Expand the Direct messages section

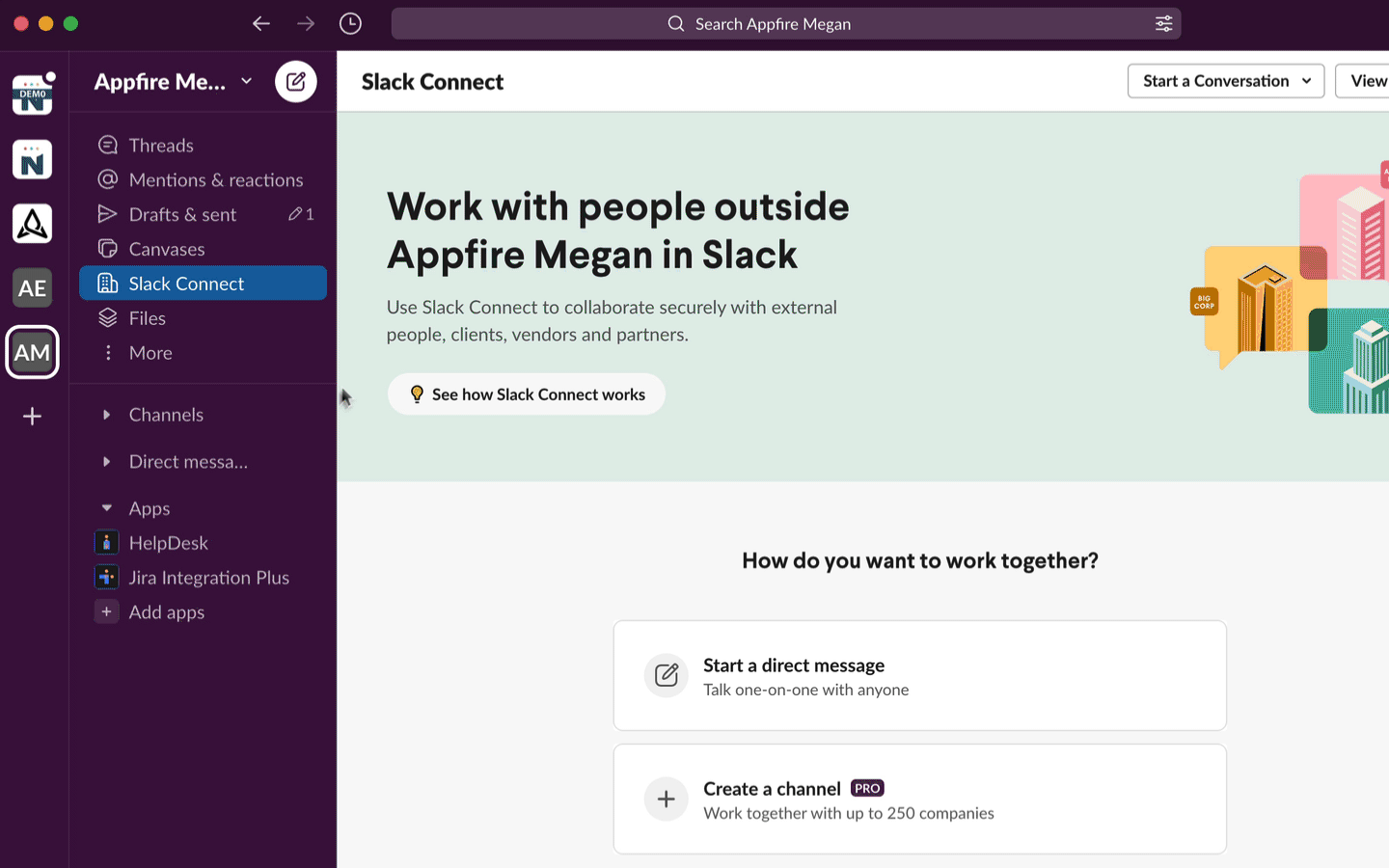pos(106,462)
